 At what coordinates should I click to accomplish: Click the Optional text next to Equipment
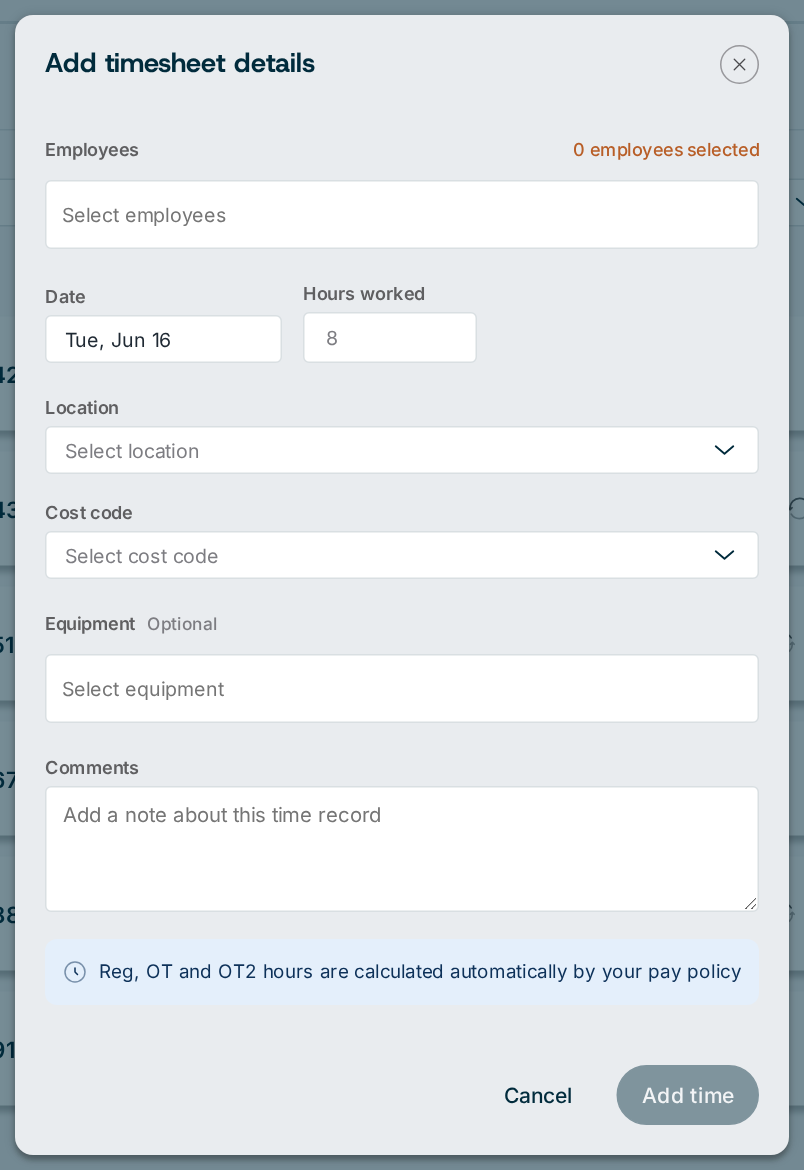pyautogui.click(x=182, y=624)
